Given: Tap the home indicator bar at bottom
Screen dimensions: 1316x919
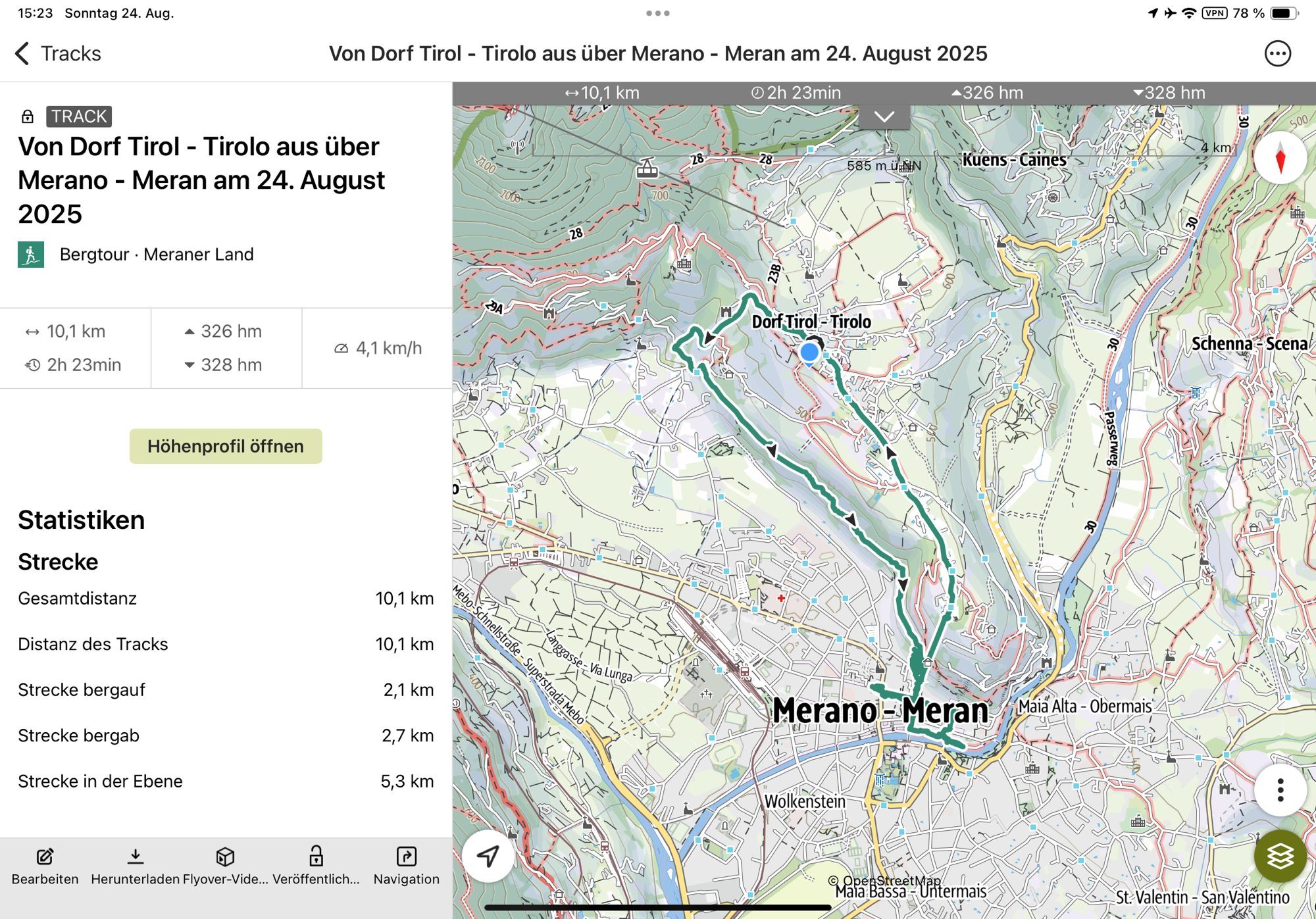Looking at the screenshot, I should (x=657, y=908).
